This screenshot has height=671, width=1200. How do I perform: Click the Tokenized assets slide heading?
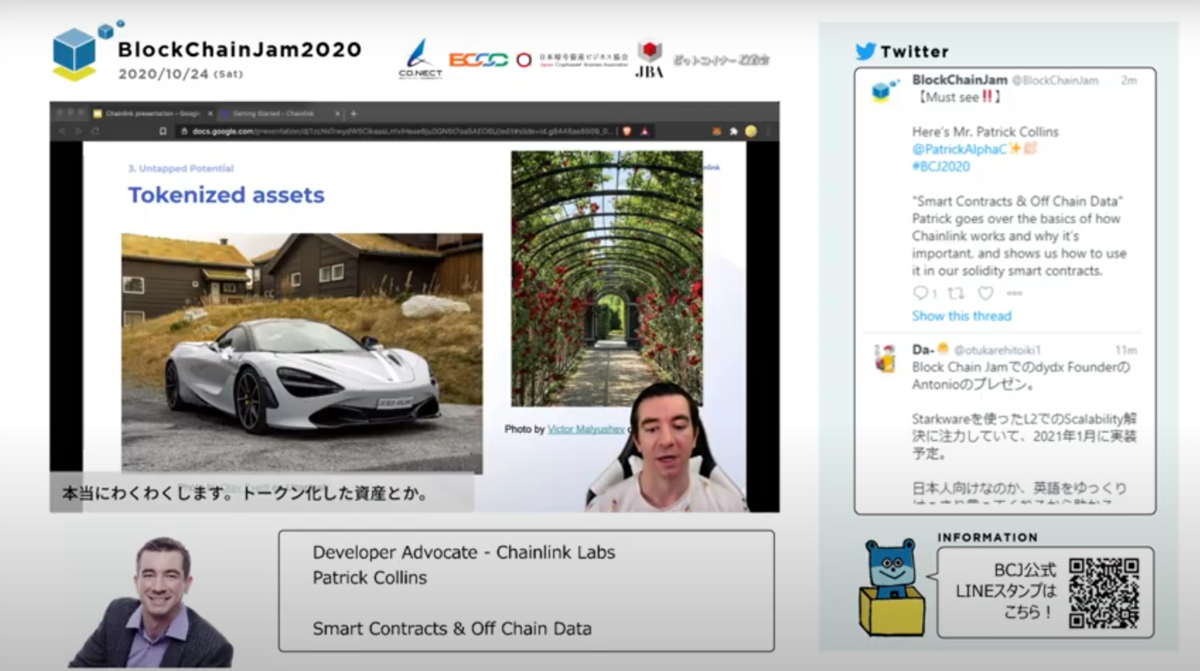tap(226, 195)
